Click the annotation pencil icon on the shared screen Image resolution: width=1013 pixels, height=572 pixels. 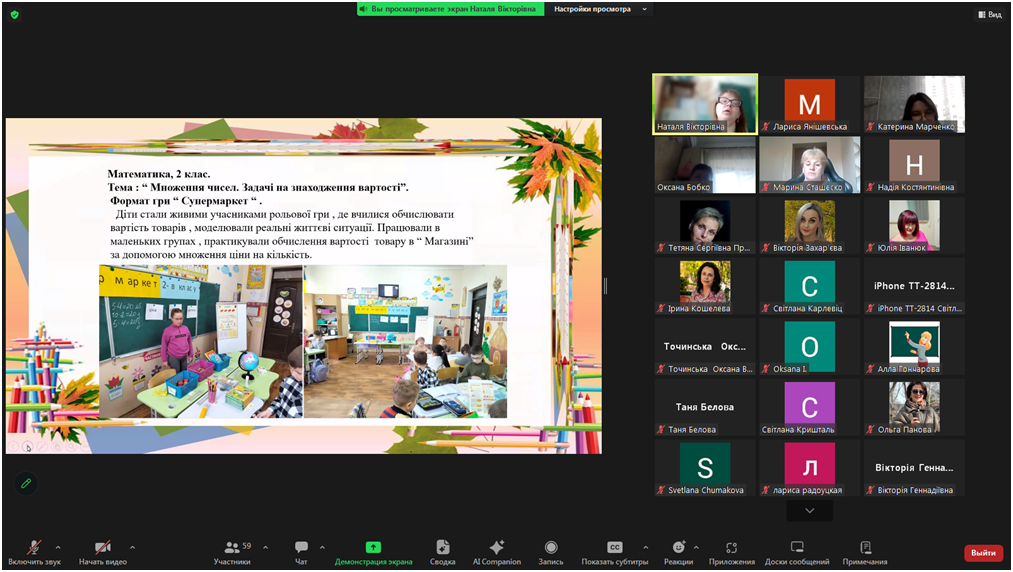point(26,483)
